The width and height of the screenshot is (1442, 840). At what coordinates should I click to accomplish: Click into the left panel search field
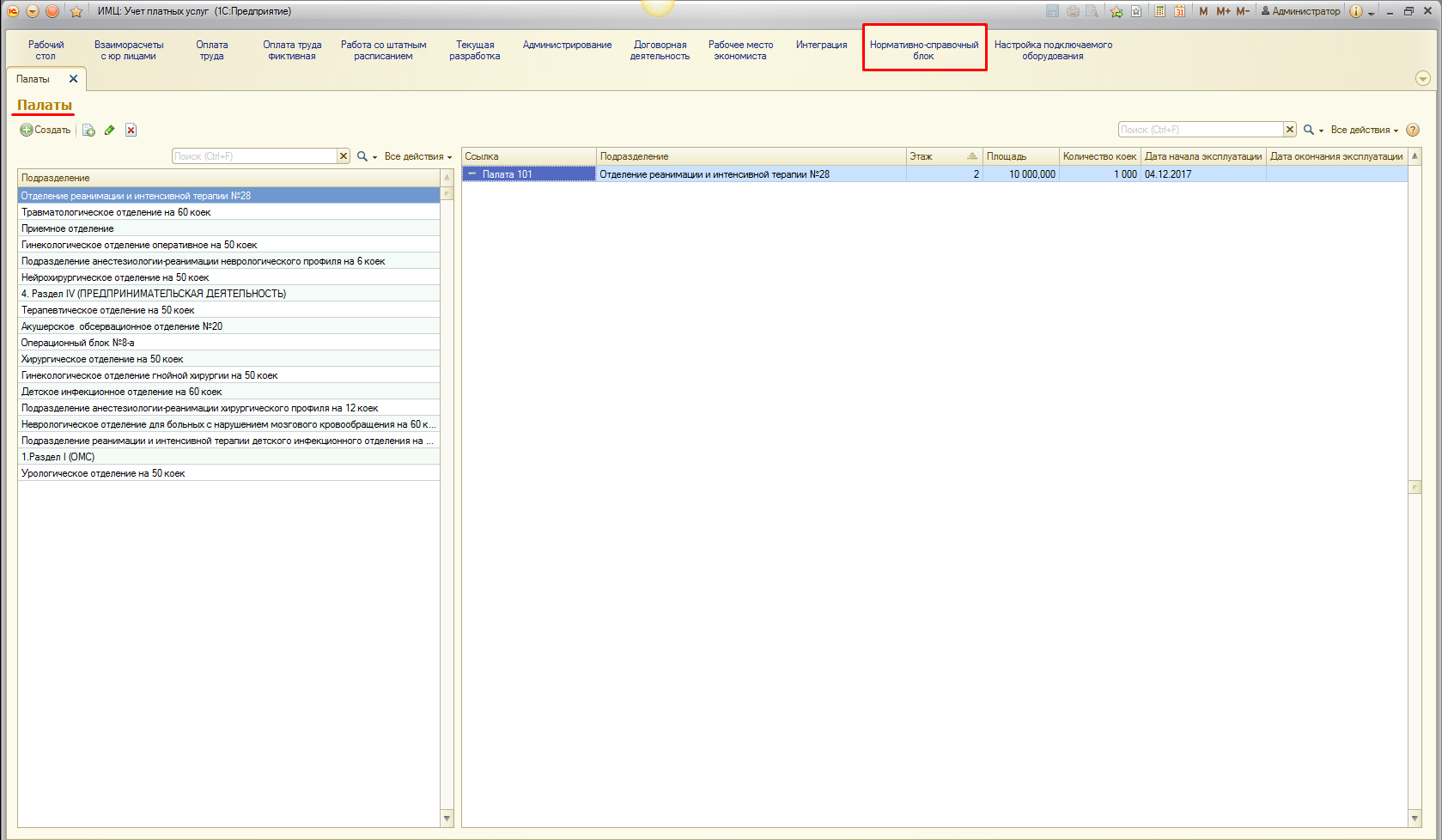[254, 156]
